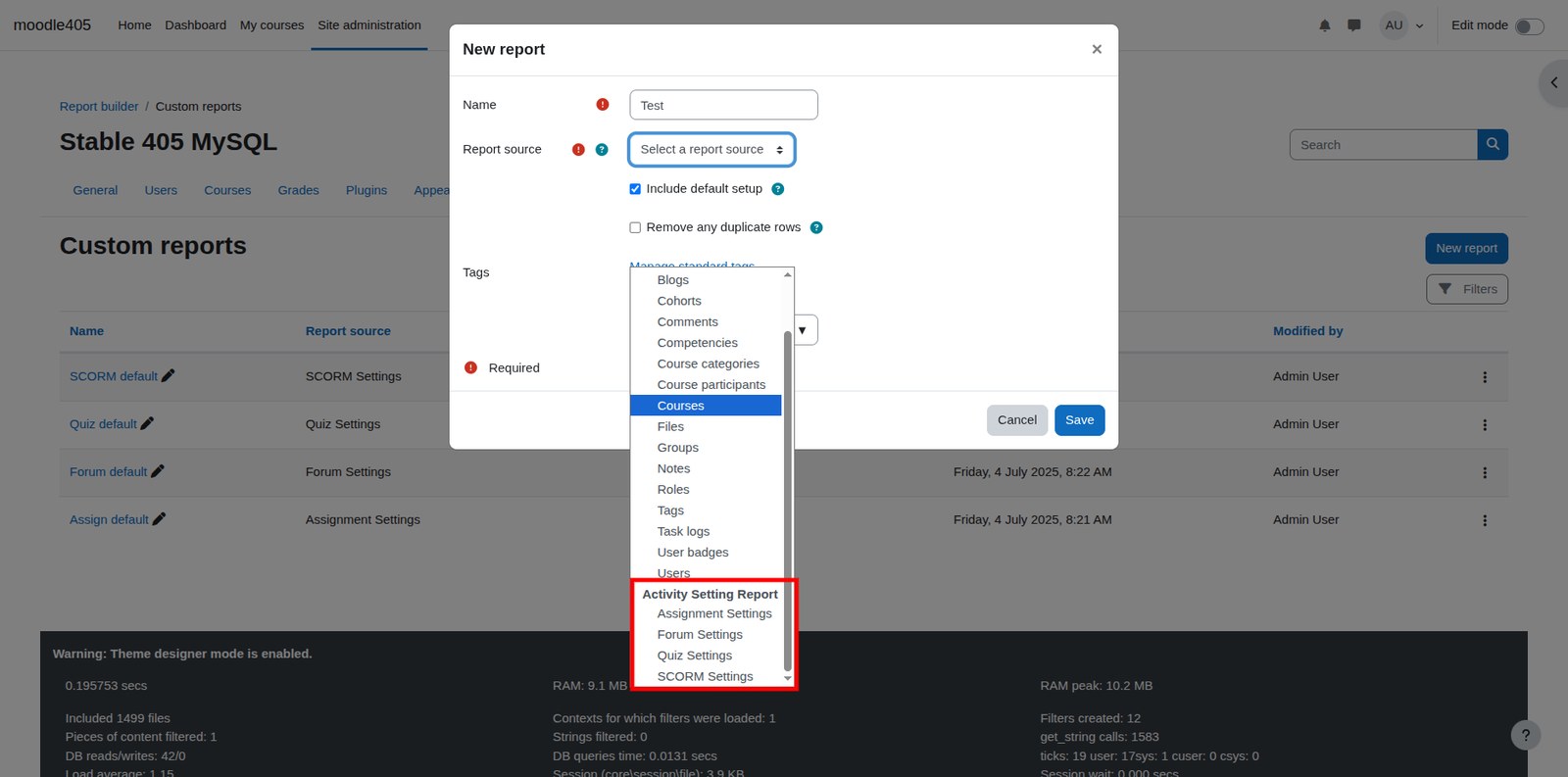Expand the tags dropdown arrow

pyautogui.click(x=803, y=330)
